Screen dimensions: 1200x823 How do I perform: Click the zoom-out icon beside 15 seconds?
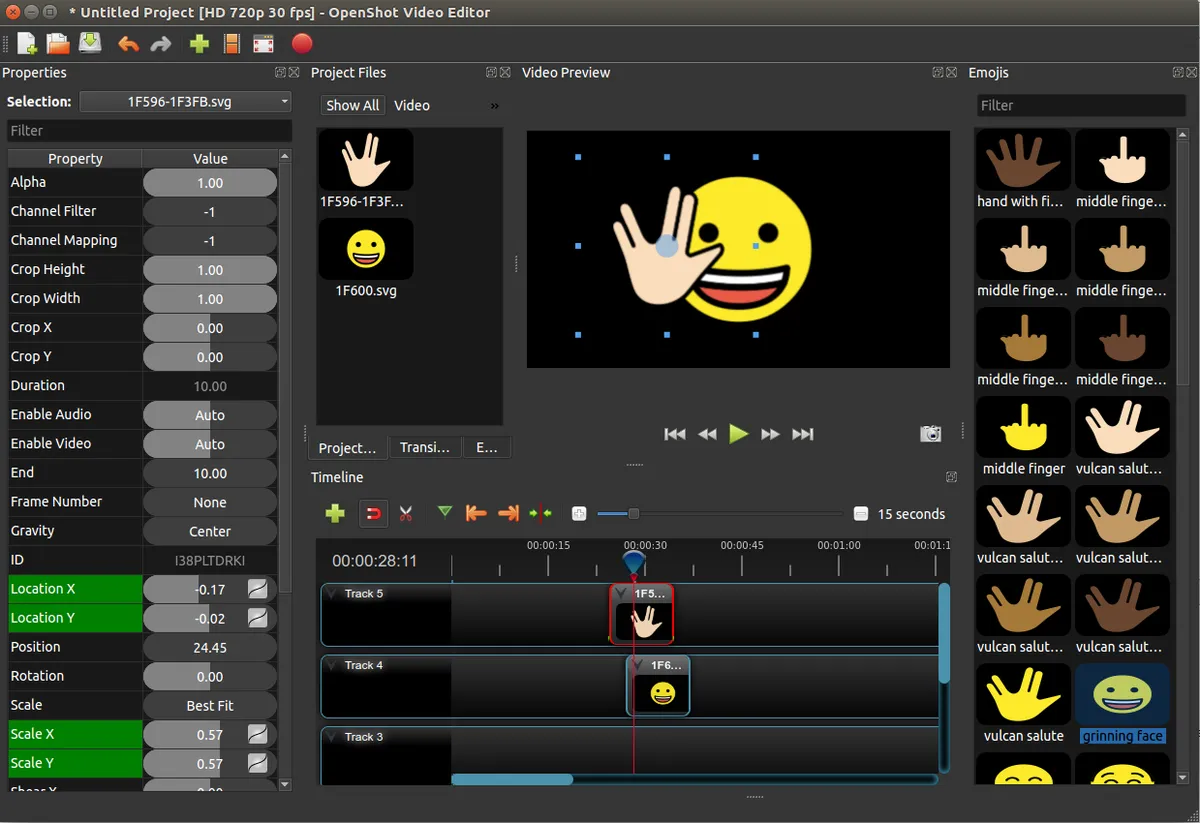click(x=861, y=513)
